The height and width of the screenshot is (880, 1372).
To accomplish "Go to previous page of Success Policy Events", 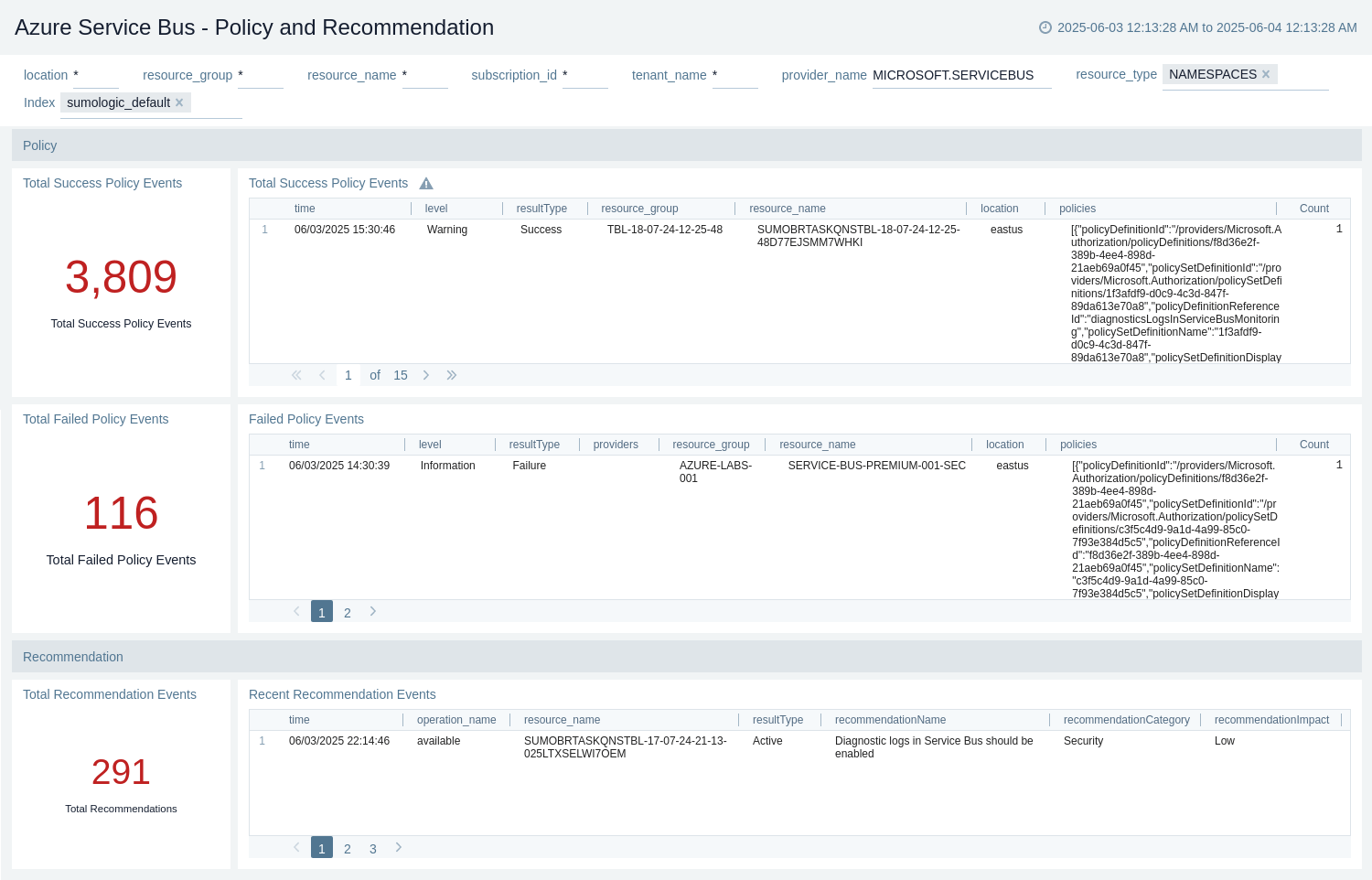I will click(322, 375).
